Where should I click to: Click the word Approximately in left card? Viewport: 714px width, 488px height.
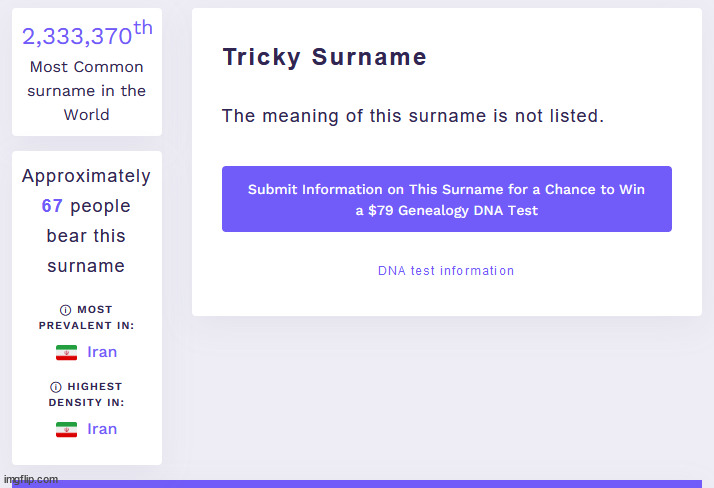[86, 176]
